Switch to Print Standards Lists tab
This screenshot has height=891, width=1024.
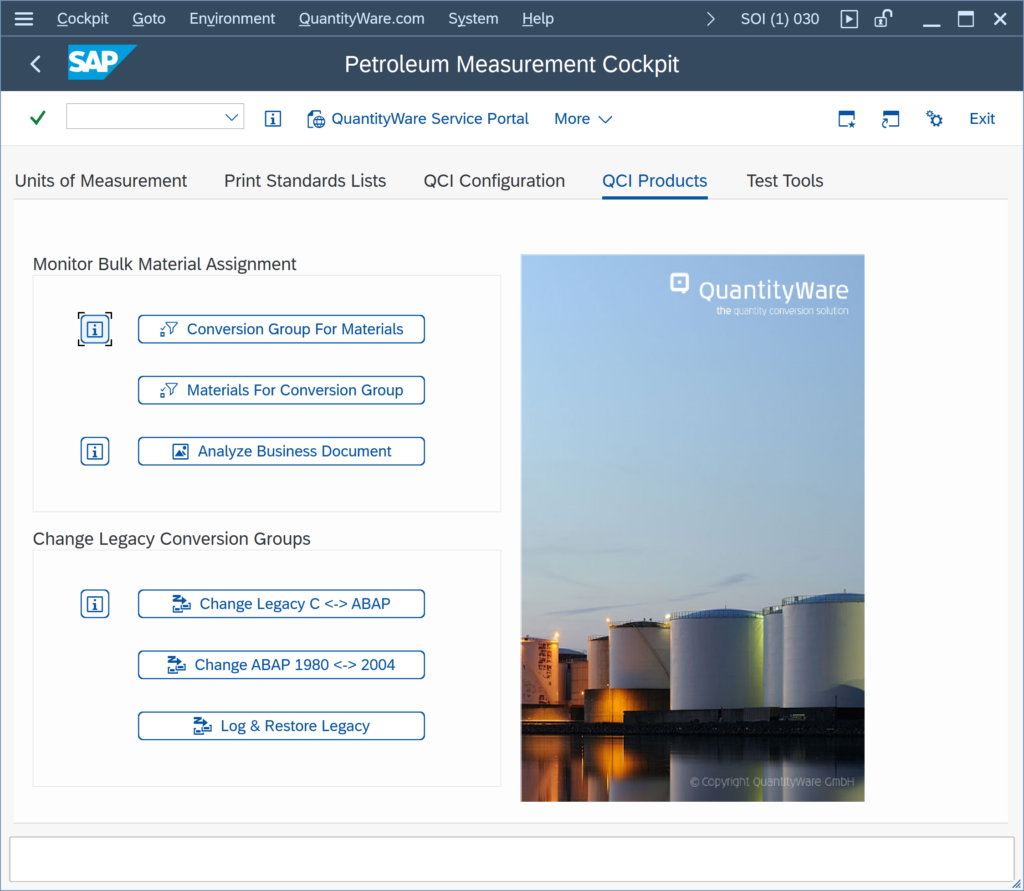tap(305, 181)
